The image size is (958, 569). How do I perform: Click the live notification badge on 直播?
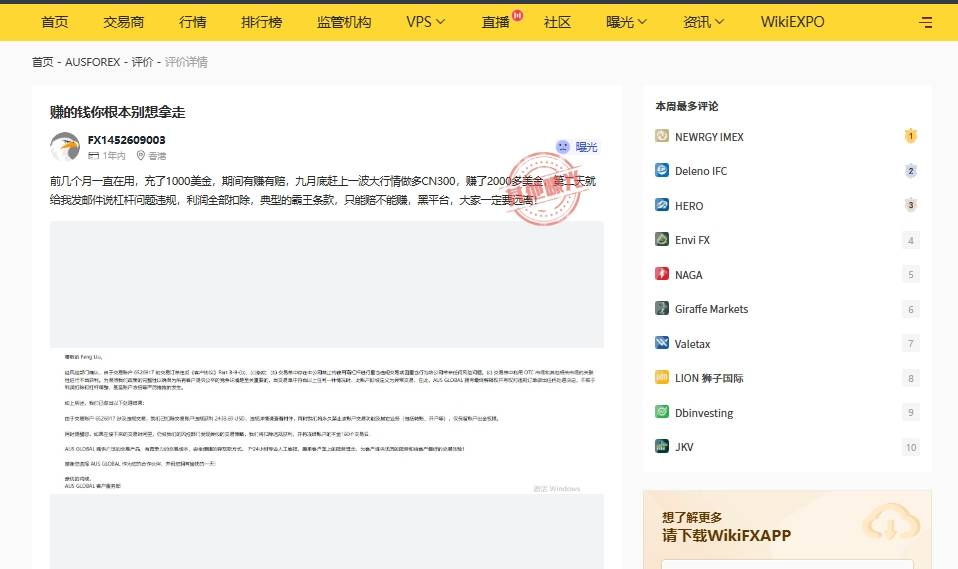[517, 15]
